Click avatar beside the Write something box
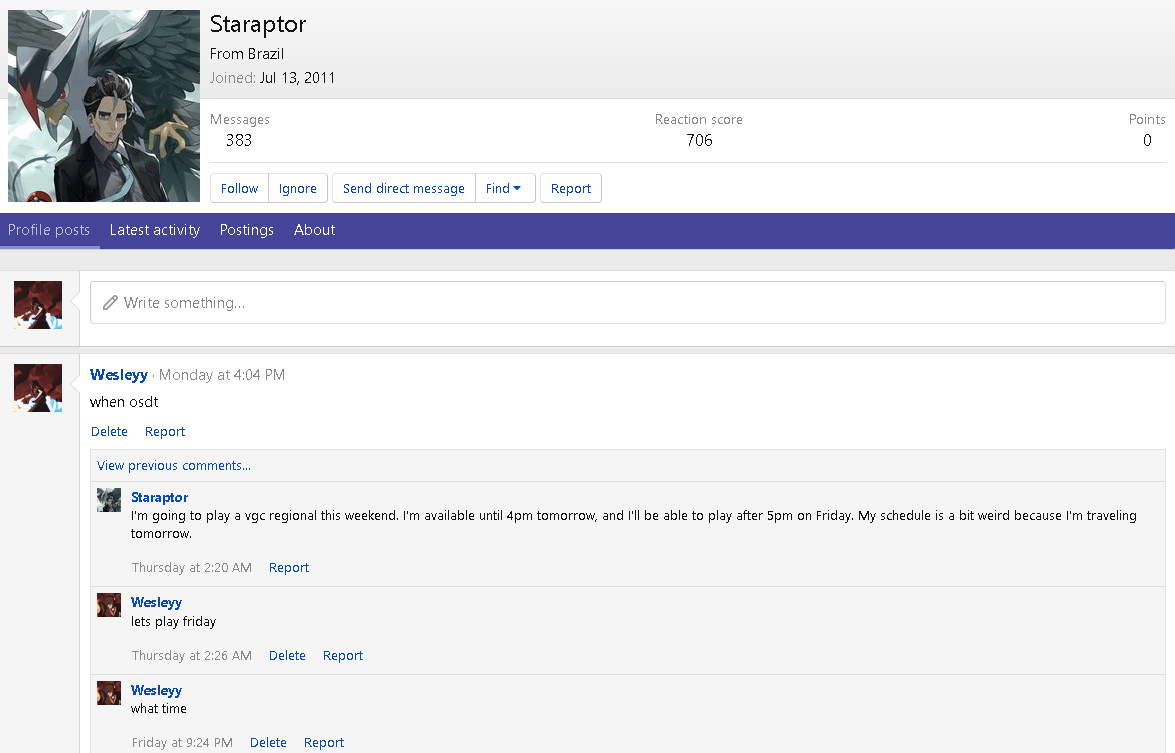This screenshot has width=1175, height=753. point(38,305)
